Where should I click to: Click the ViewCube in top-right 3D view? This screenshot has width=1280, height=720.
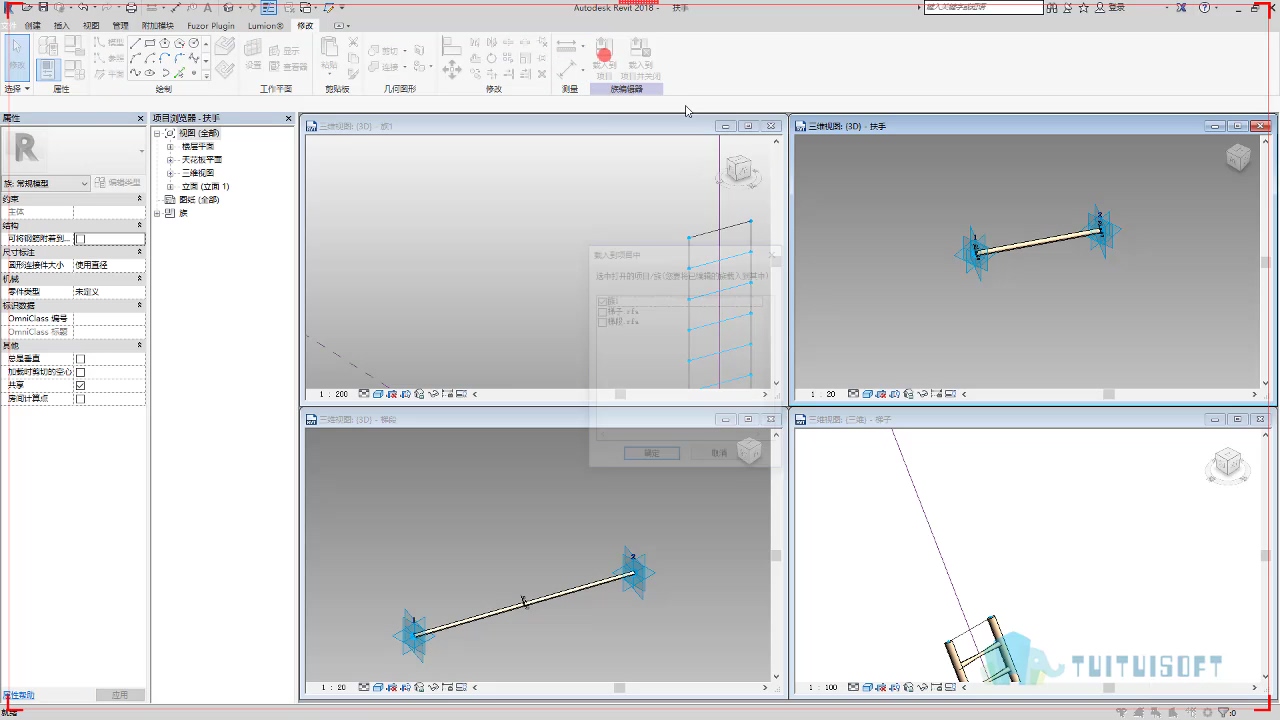[x=1238, y=158]
